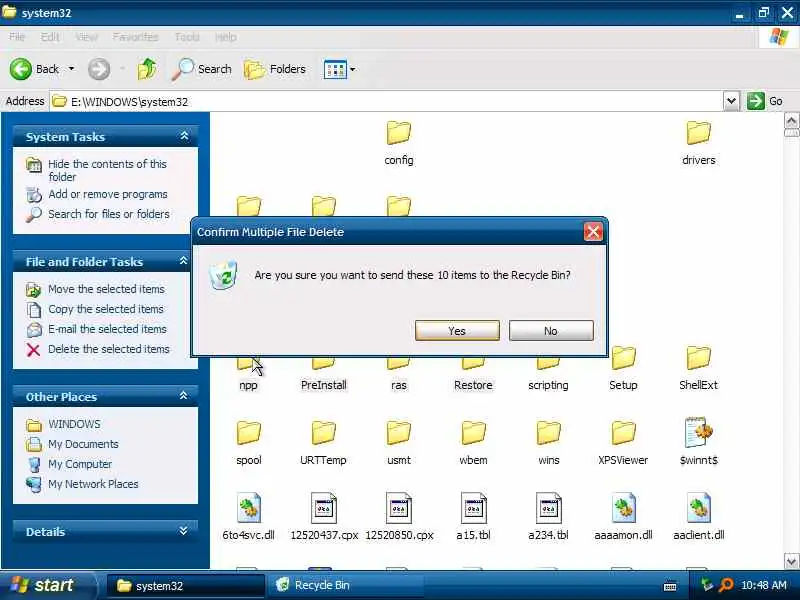Viewport: 800px width, 600px height.
Task: Click Copy the selected items
Action: click(x=106, y=309)
